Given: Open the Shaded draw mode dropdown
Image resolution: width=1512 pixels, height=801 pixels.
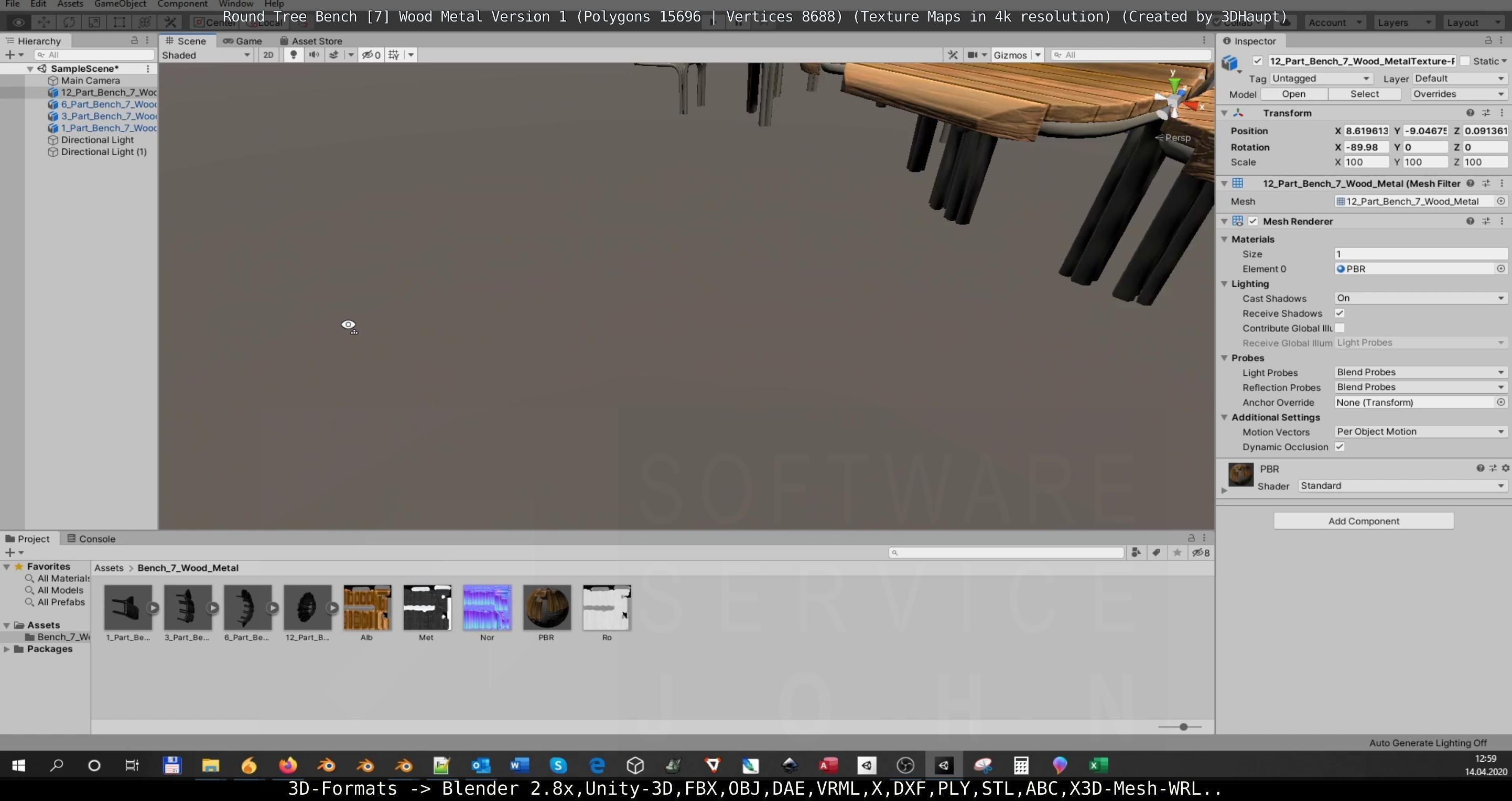Looking at the screenshot, I should point(206,55).
